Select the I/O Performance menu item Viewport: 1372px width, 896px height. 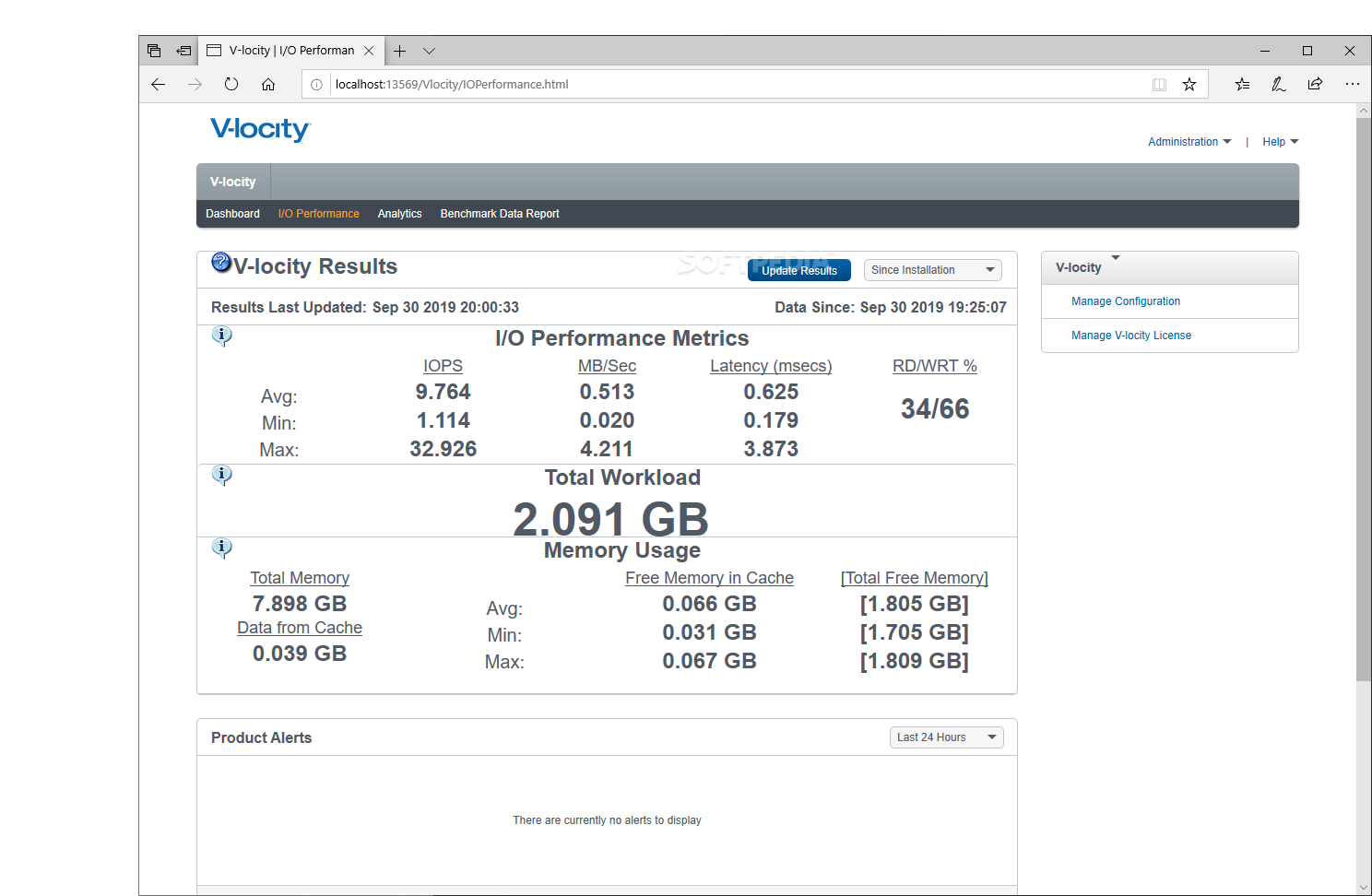pos(319,214)
